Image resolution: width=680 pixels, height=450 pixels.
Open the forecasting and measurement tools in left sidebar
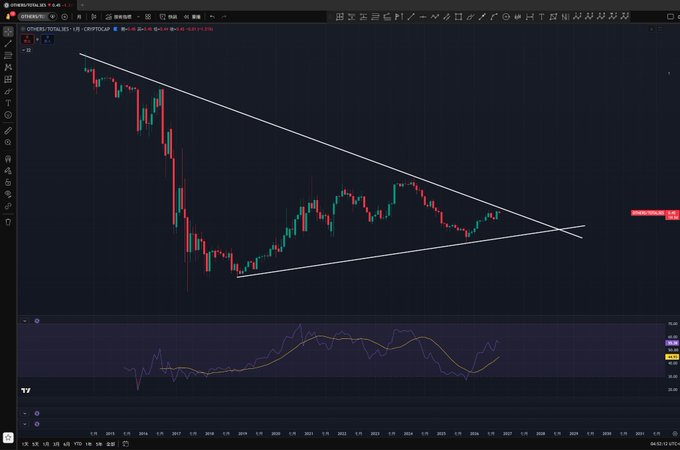[8, 79]
